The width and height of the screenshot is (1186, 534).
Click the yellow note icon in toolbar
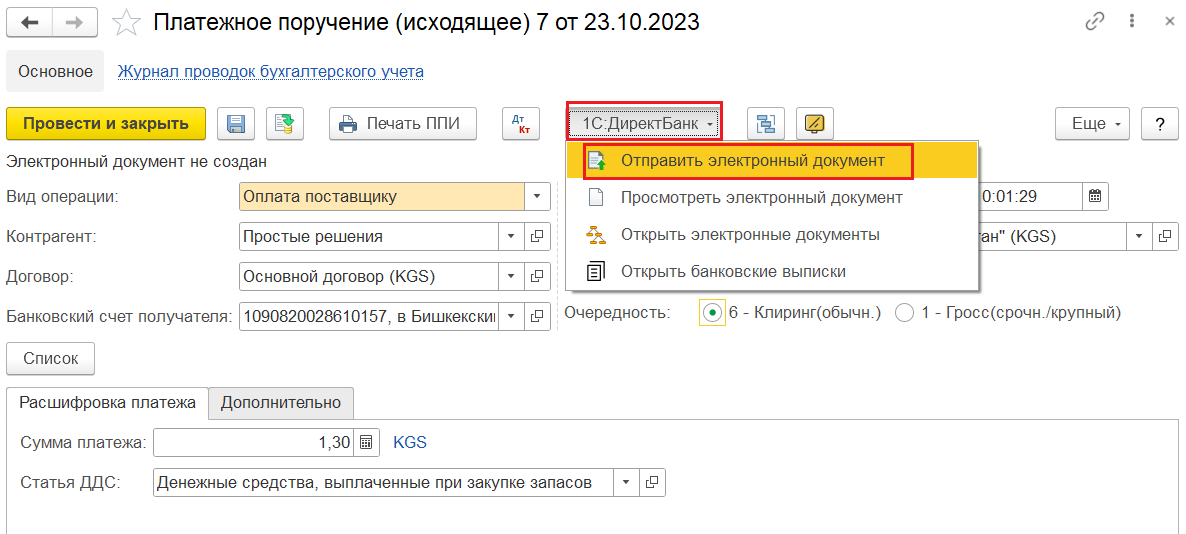815,124
